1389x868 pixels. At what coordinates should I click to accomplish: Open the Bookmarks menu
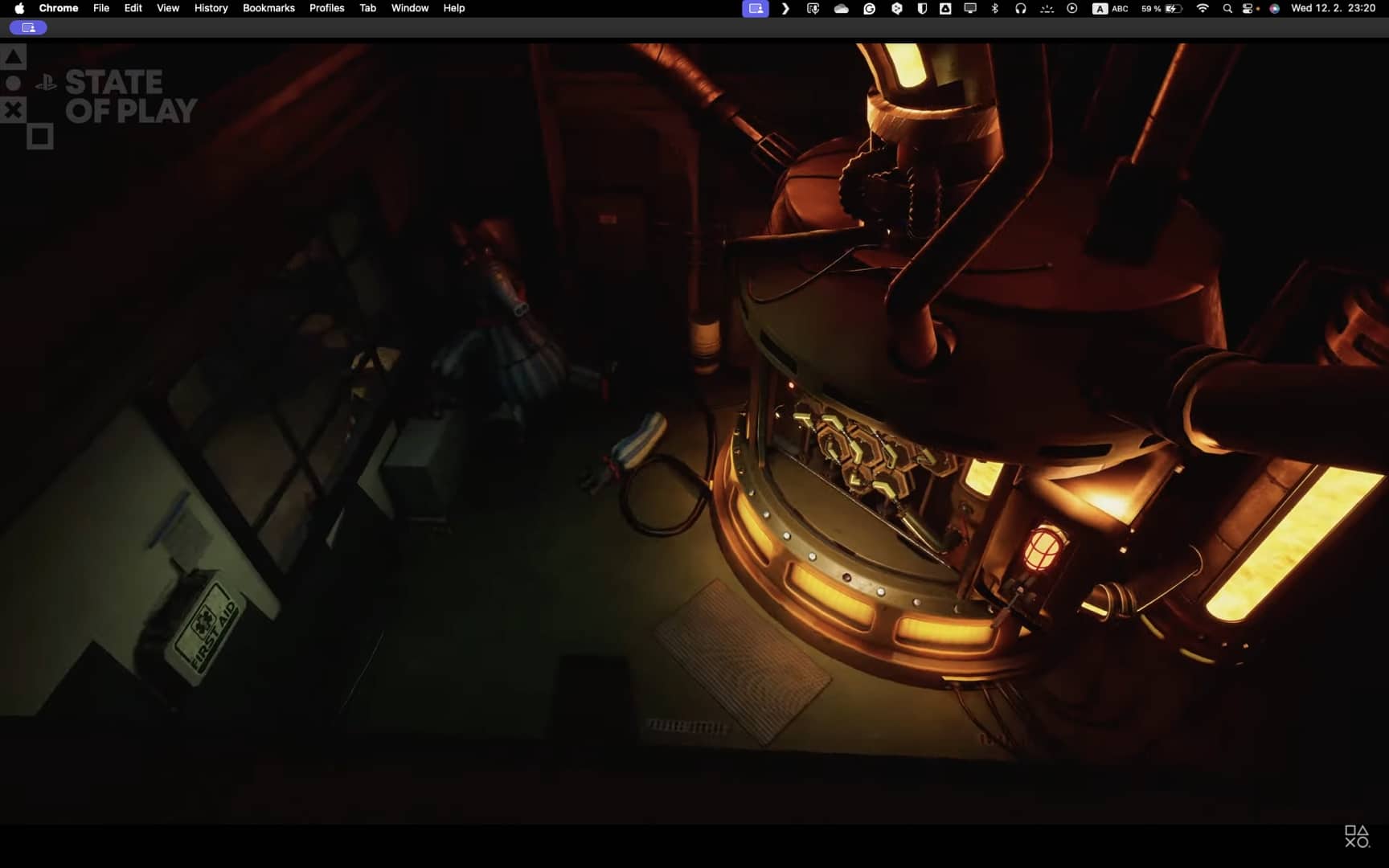268,8
